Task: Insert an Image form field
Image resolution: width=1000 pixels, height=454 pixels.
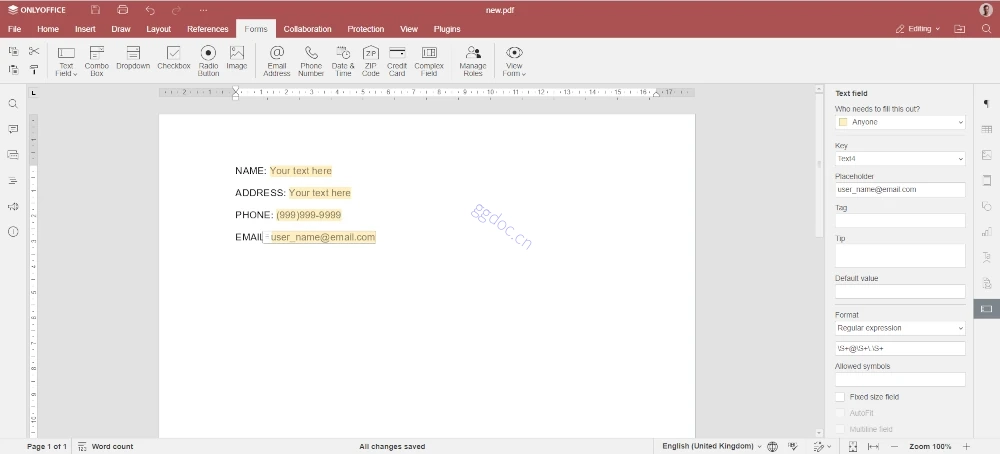Action: pos(237,57)
